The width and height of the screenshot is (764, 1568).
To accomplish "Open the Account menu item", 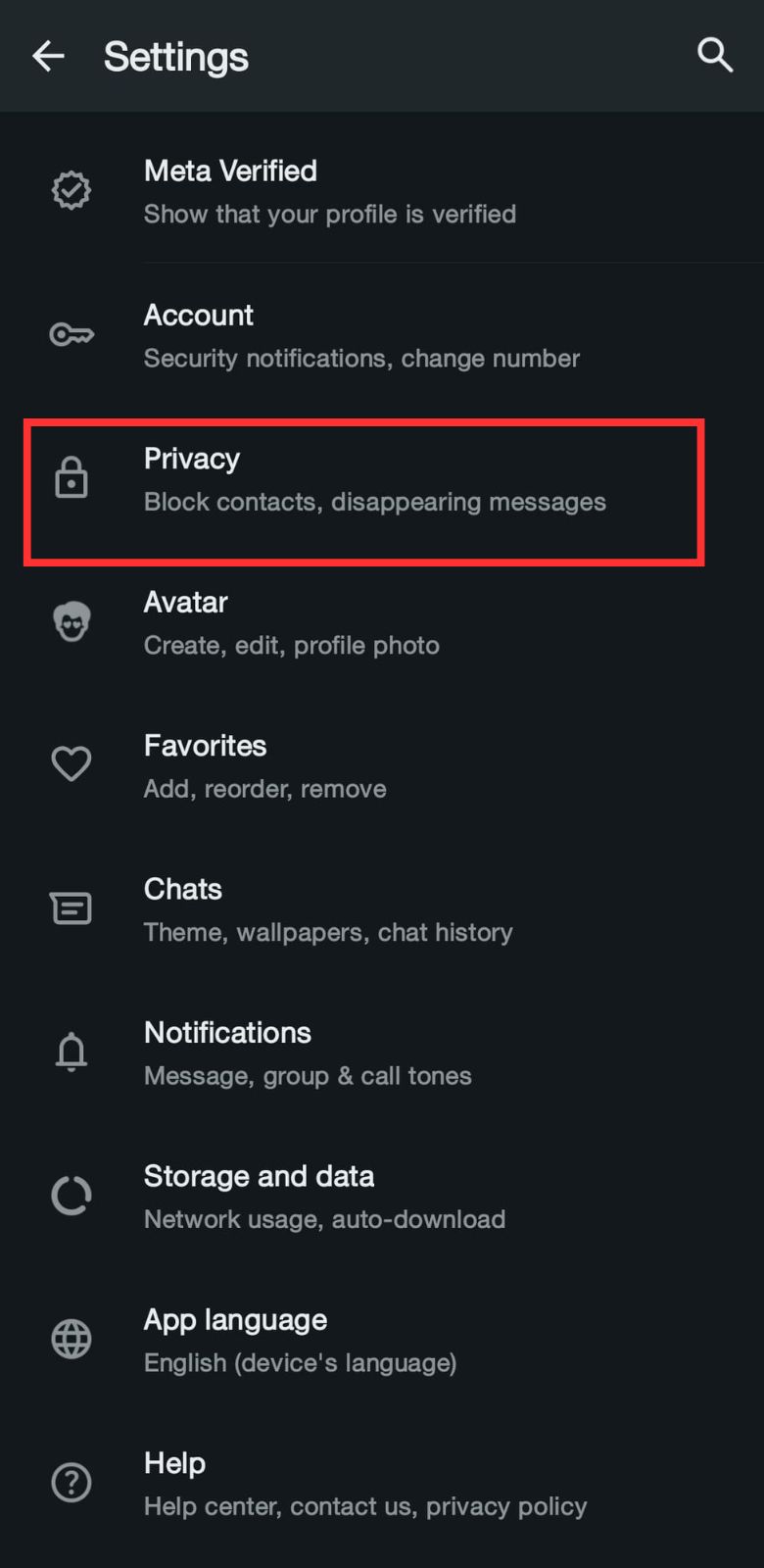I will [382, 335].
